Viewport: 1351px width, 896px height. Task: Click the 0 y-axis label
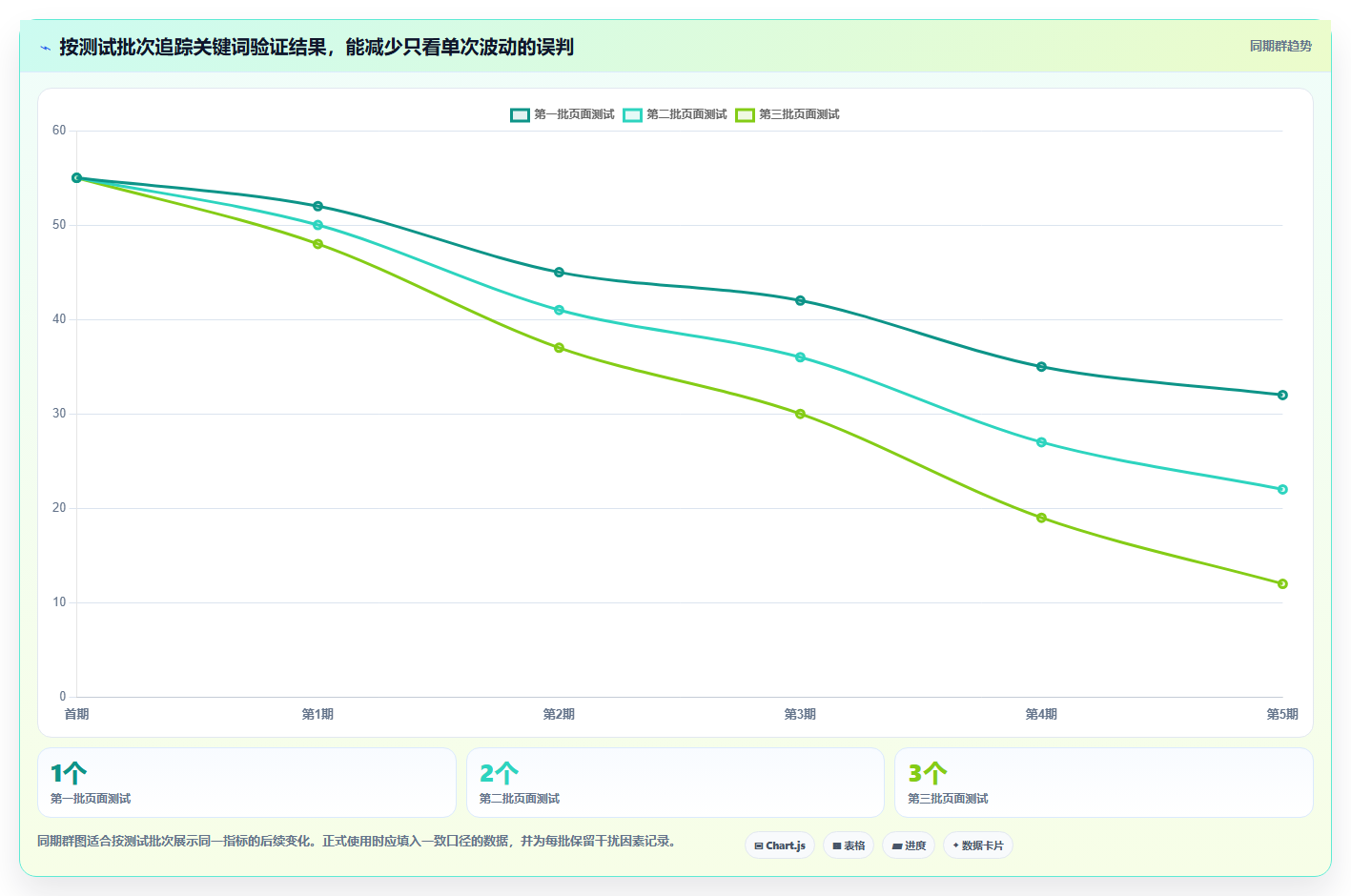63,697
